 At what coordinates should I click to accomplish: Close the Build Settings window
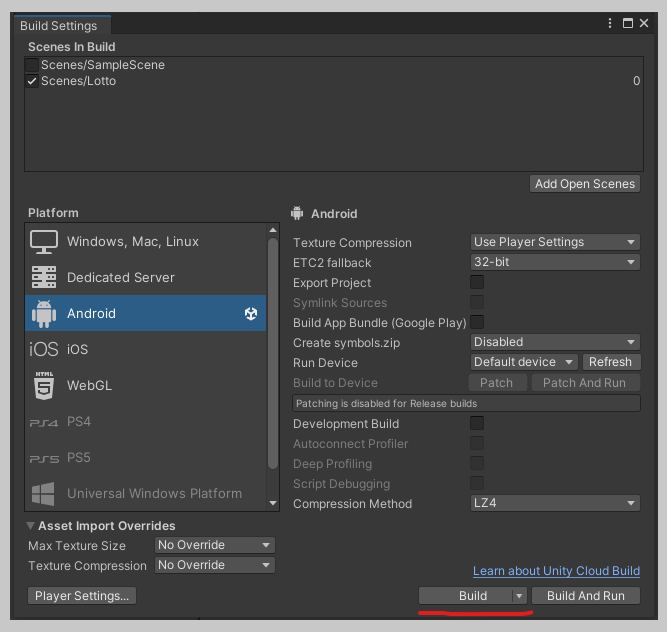(x=644, y=23)
